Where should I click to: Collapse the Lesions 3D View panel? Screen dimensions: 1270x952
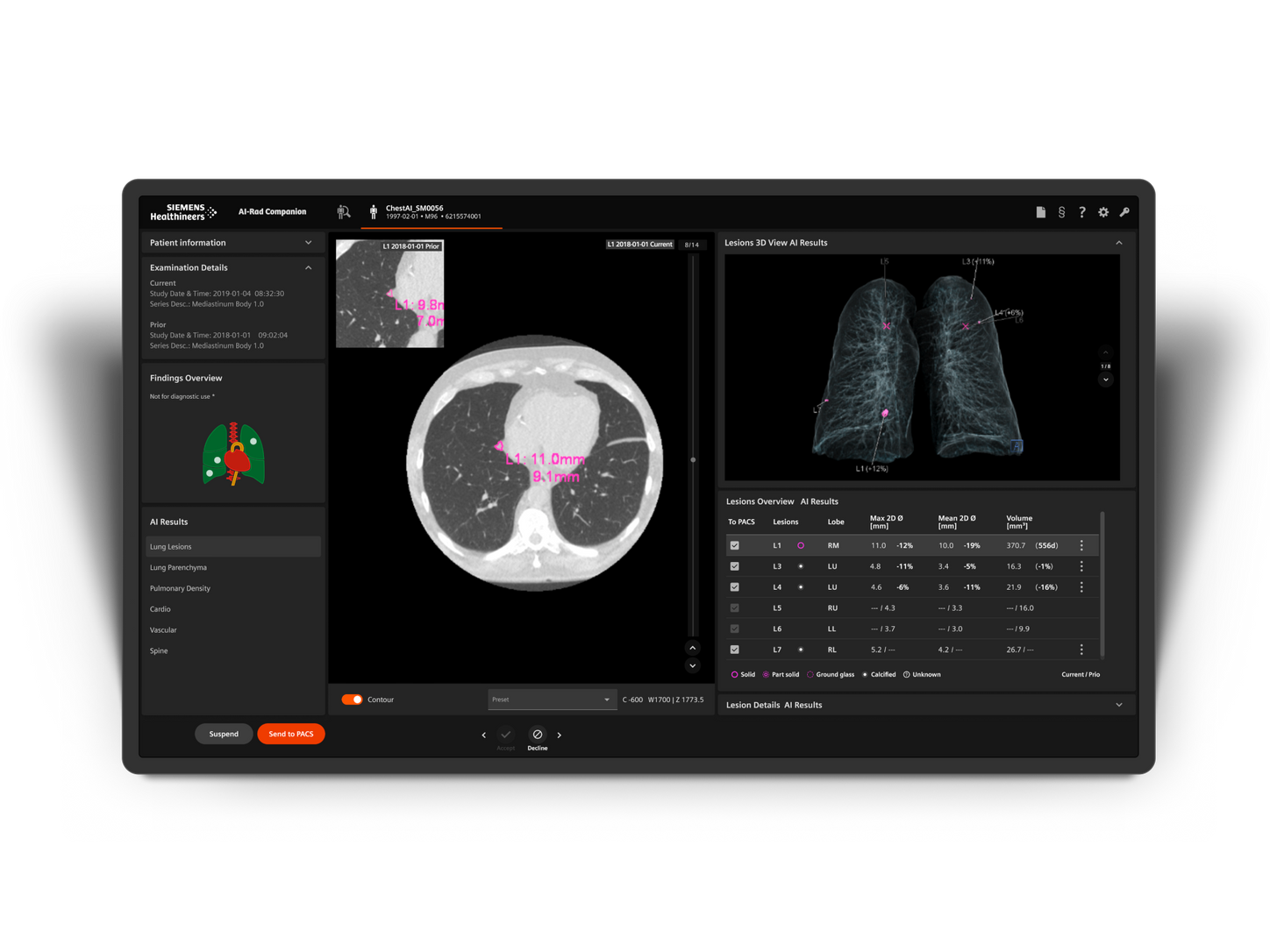(x=1119, y=243)
